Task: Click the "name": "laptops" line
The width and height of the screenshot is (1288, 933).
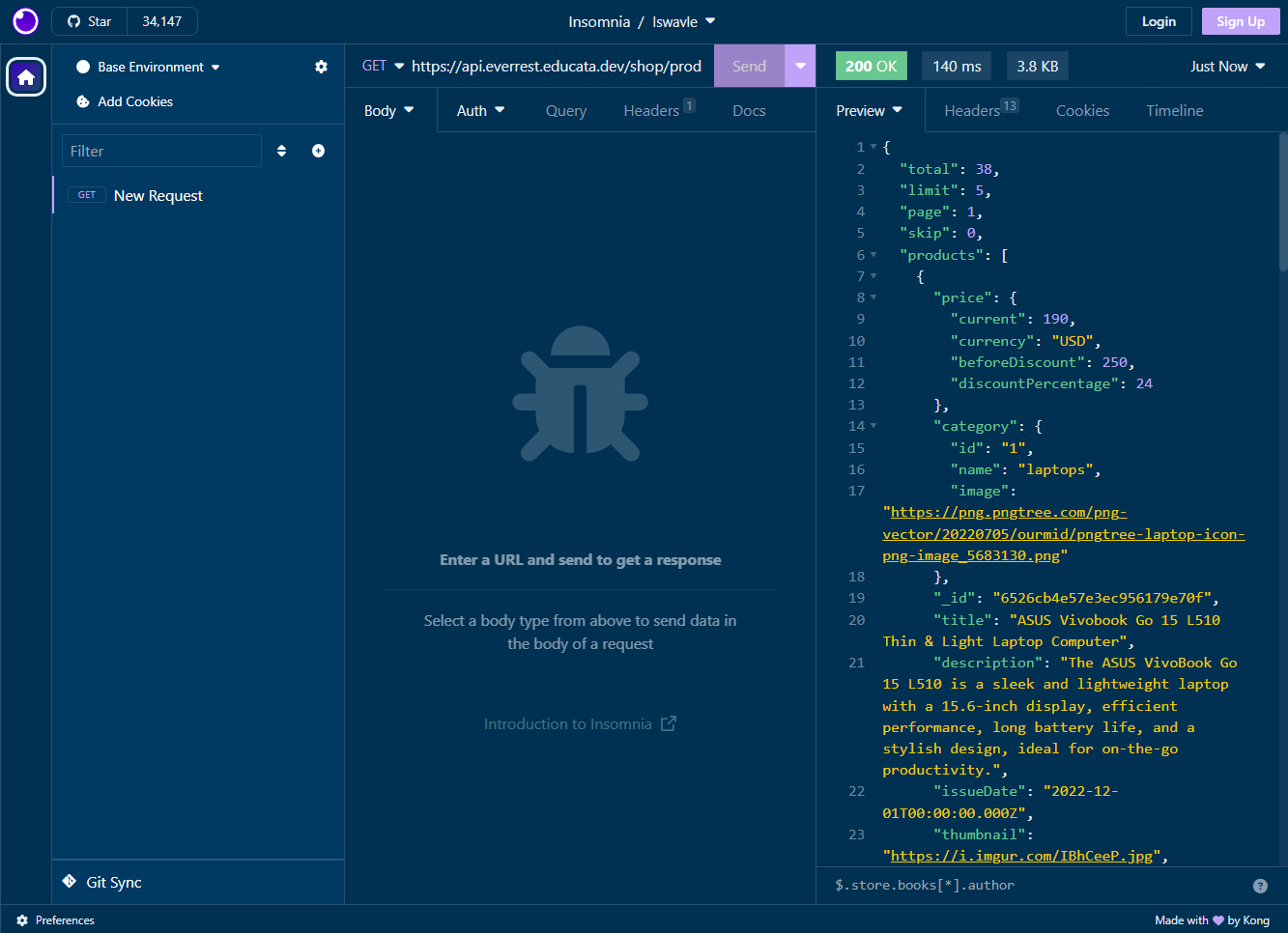Action: (1025, 469)
